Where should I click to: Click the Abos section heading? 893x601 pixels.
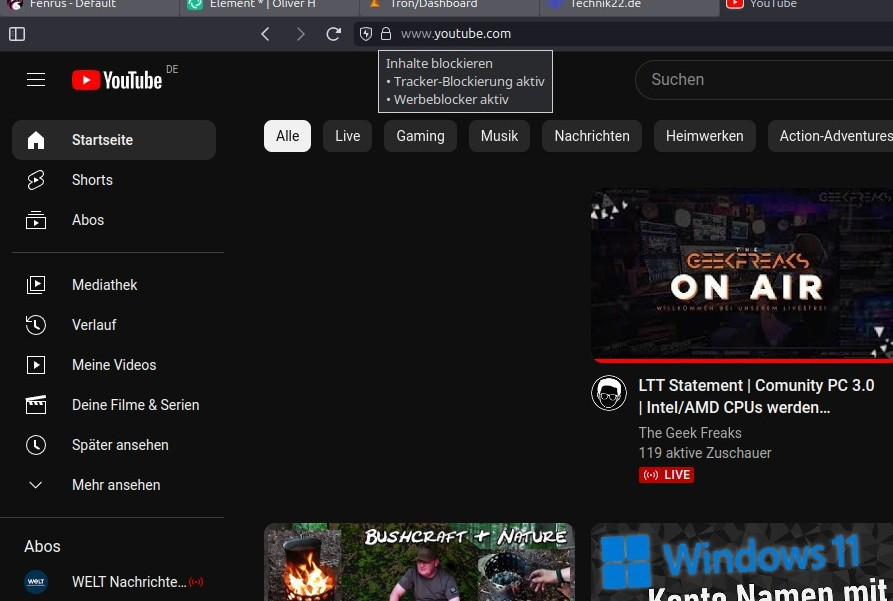tap(42, 546)
